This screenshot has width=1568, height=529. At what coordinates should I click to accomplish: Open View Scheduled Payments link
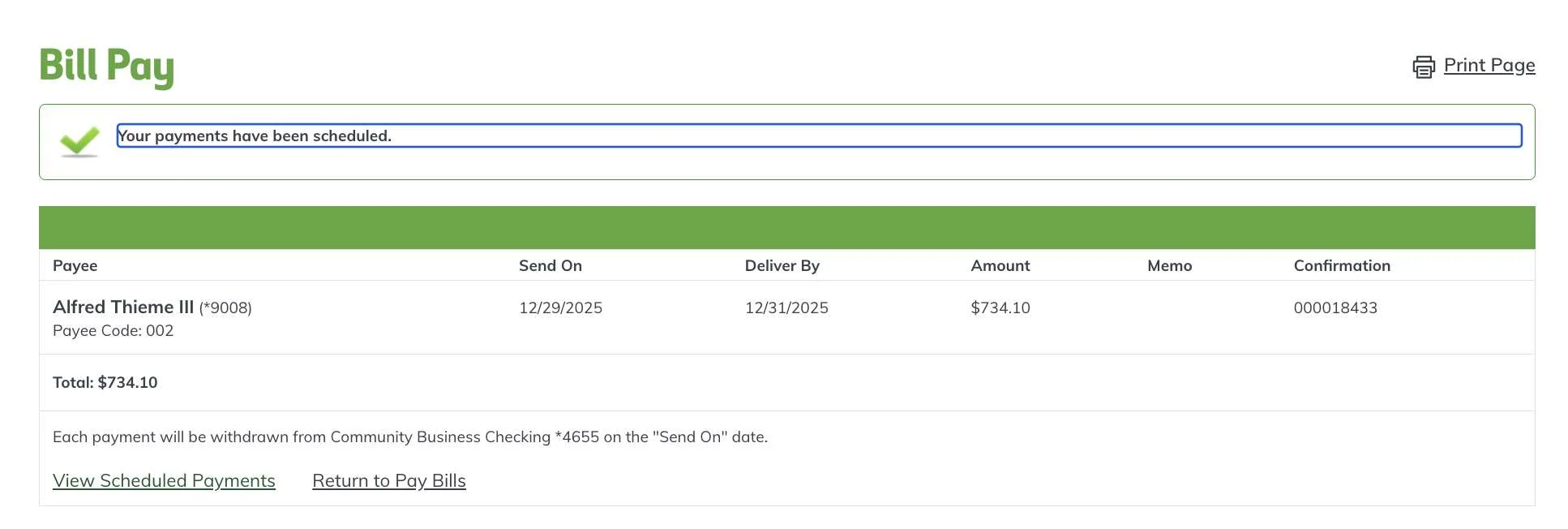164,480
